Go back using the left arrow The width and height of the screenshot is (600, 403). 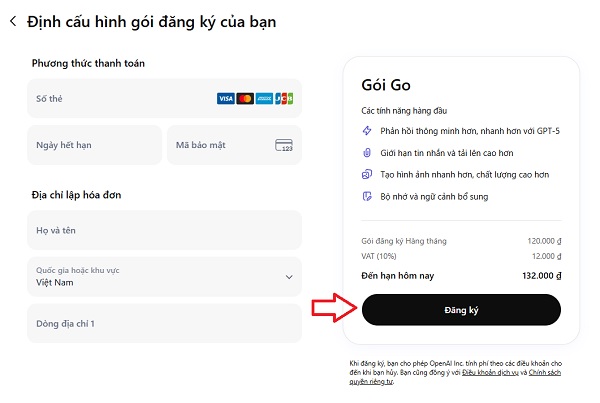13,21
